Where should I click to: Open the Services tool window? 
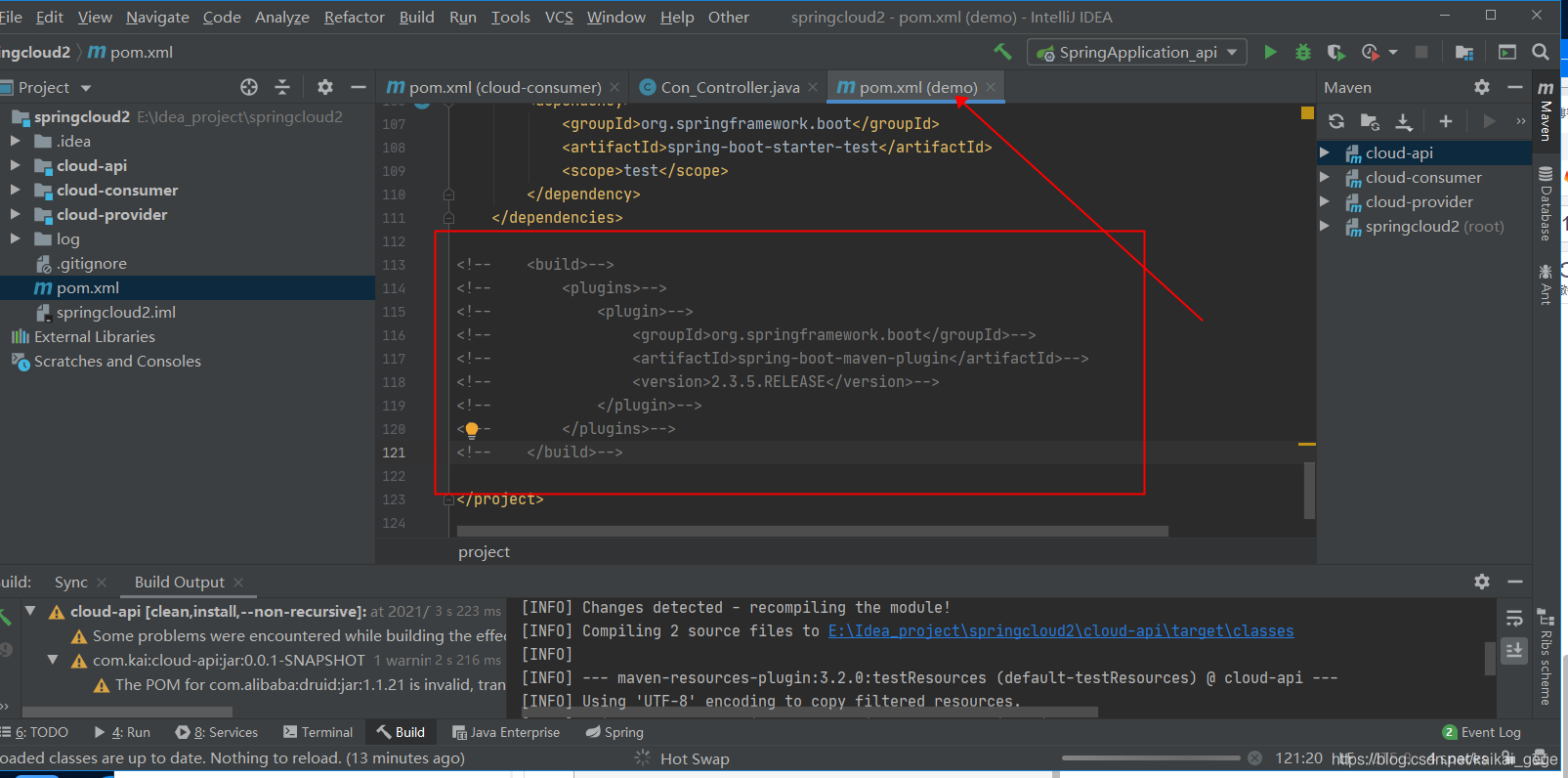click(x=216, y=732)
